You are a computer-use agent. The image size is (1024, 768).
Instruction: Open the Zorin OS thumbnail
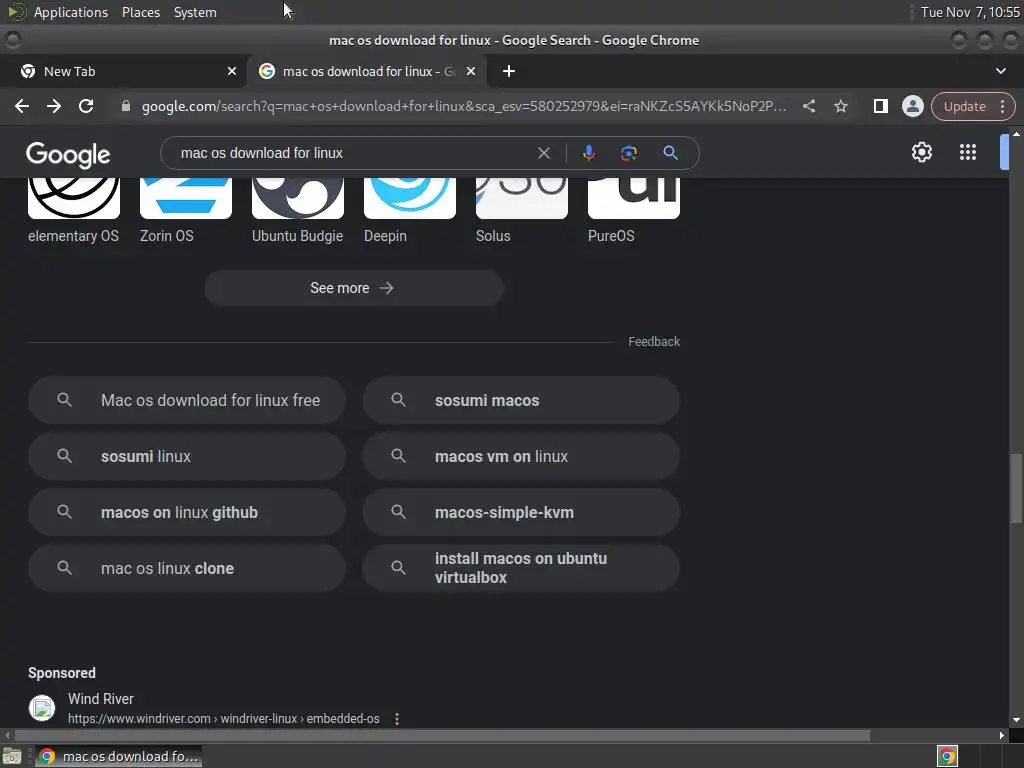[186, 198]
